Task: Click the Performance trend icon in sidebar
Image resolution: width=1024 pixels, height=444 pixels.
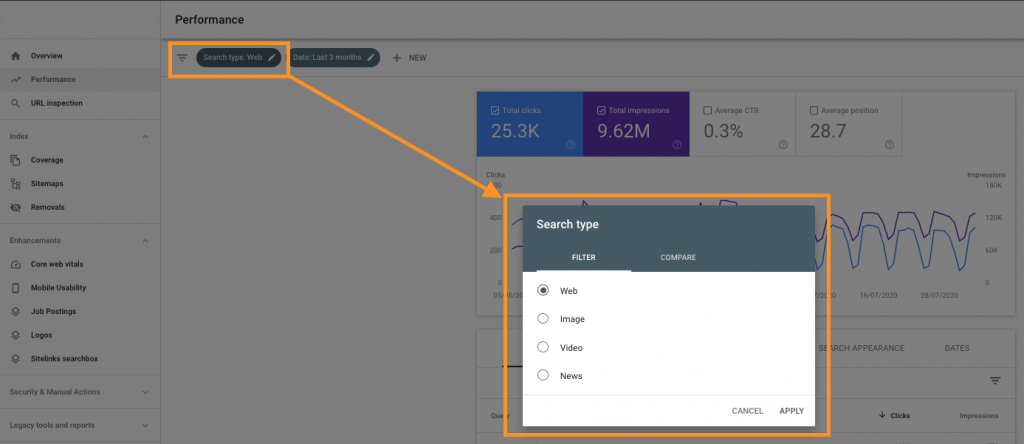Action: point(16,80)
